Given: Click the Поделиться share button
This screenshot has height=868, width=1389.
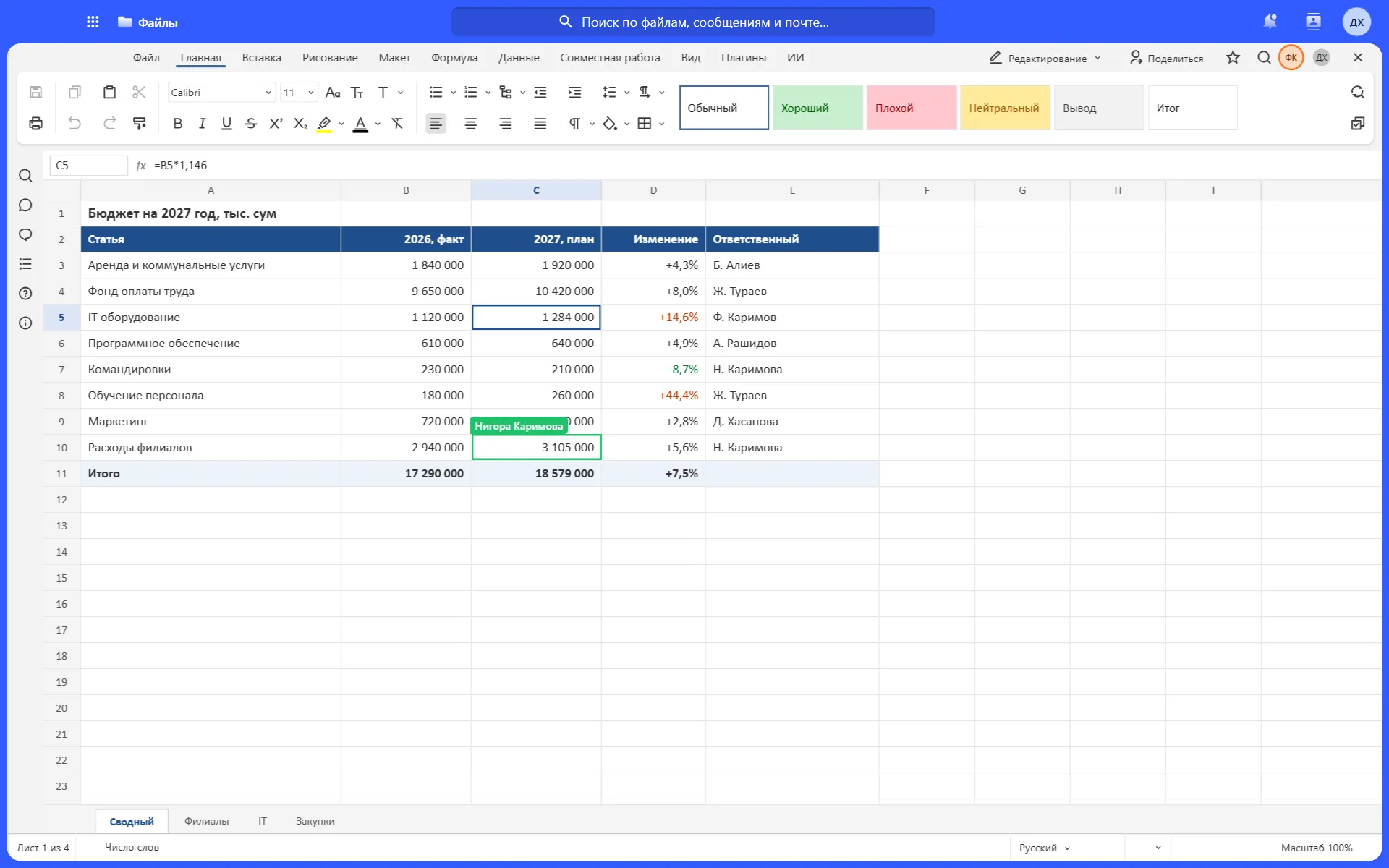Looking at the screenshot, I should tap(1166, 58).
